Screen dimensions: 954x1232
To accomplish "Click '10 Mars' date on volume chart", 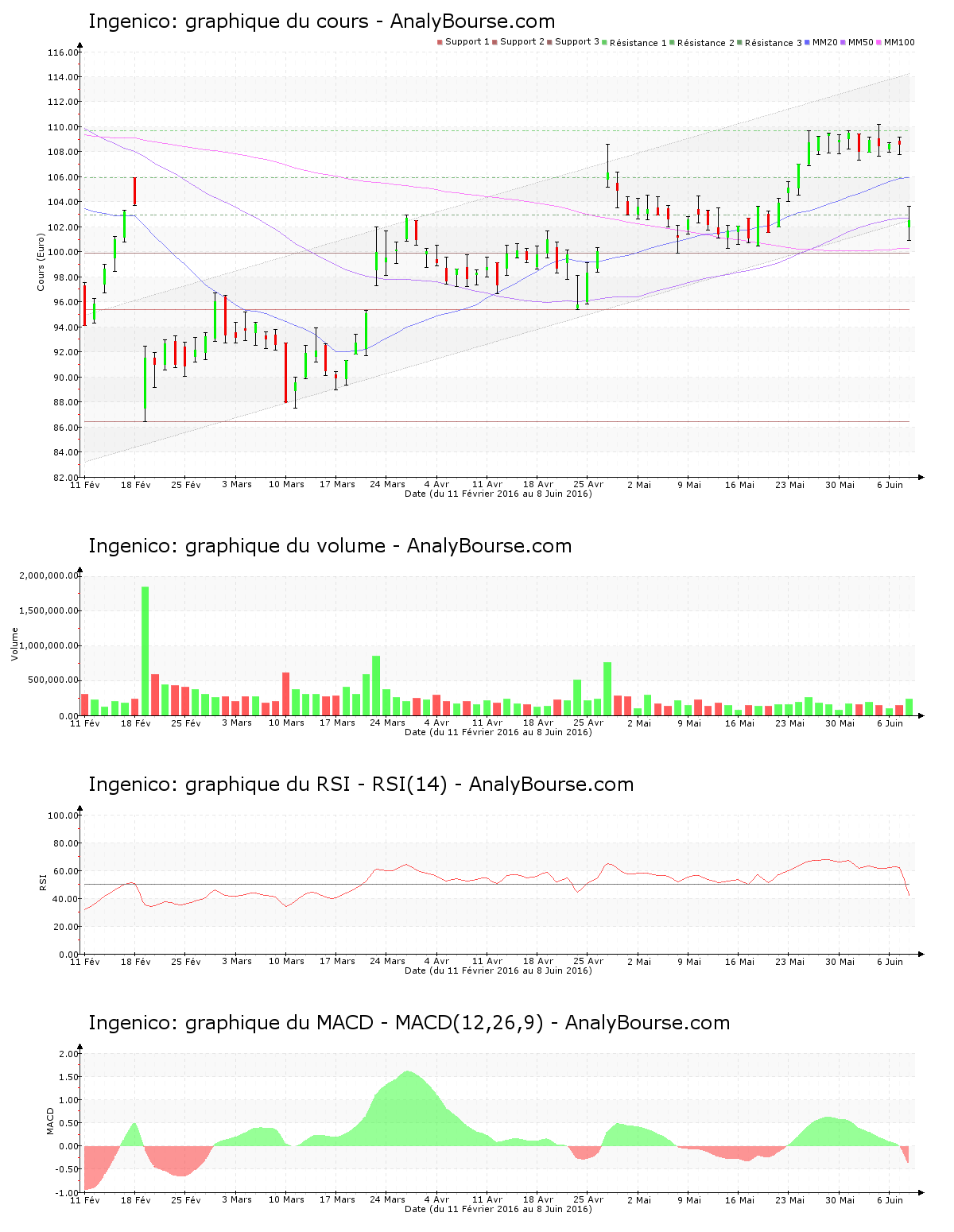I will click(286, 723).
